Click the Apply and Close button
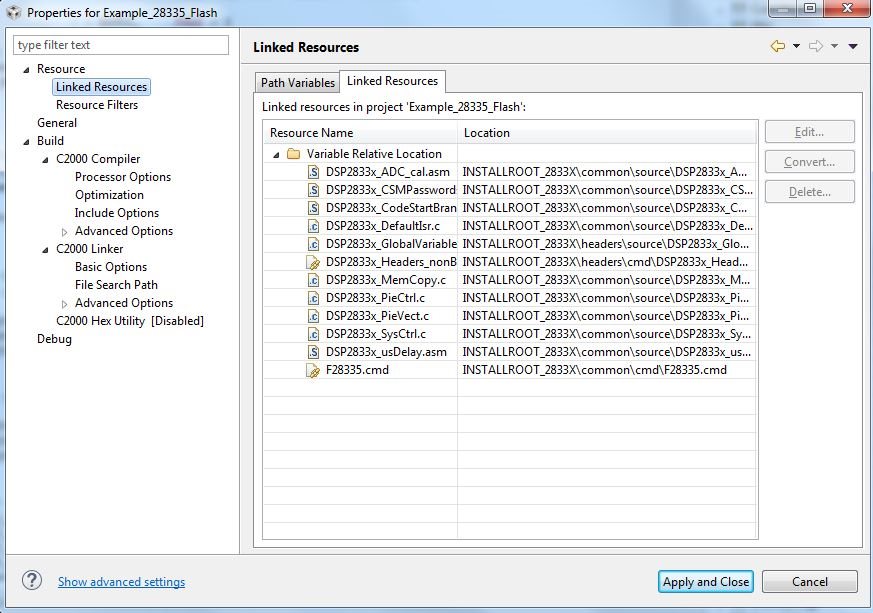This screenshot has width=873, height=613. point(705,581)
